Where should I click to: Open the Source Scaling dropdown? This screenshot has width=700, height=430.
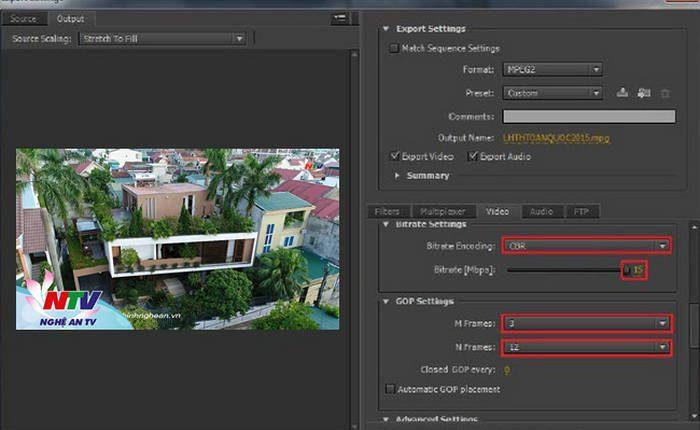(162, 38)
